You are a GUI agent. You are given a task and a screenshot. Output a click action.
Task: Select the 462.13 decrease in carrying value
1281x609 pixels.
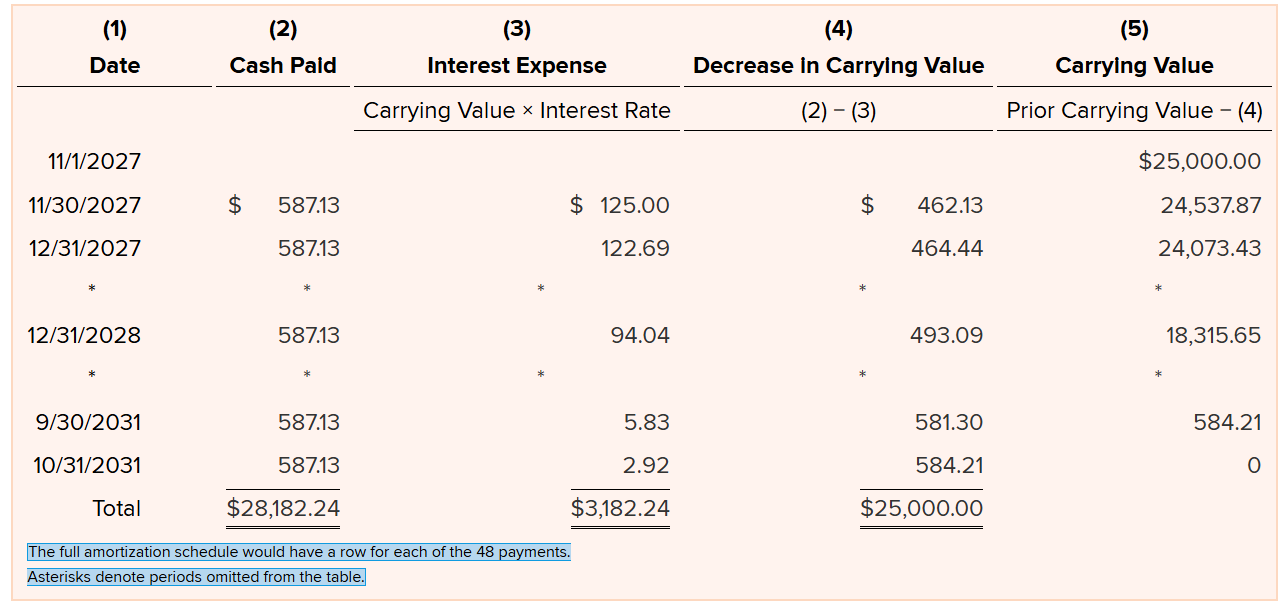pyautogui.click(x=949, y=205)
